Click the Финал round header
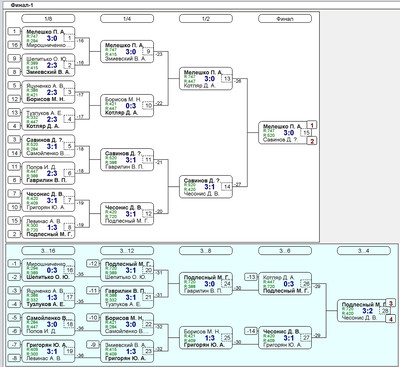 pyautogui.click(x=285, y=19)
